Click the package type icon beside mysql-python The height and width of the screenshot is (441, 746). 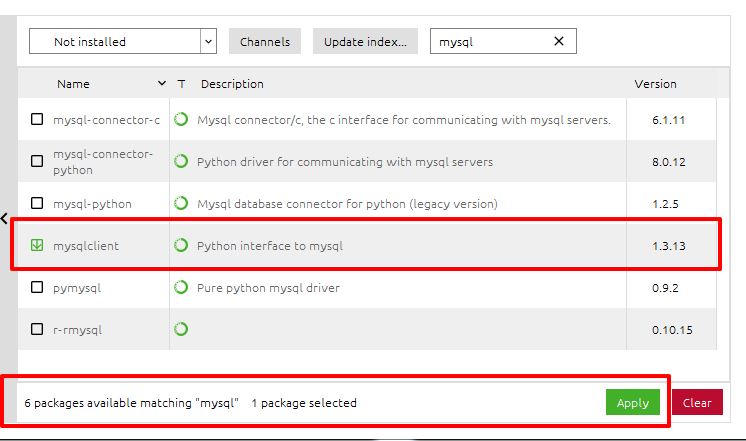point(181,203)
